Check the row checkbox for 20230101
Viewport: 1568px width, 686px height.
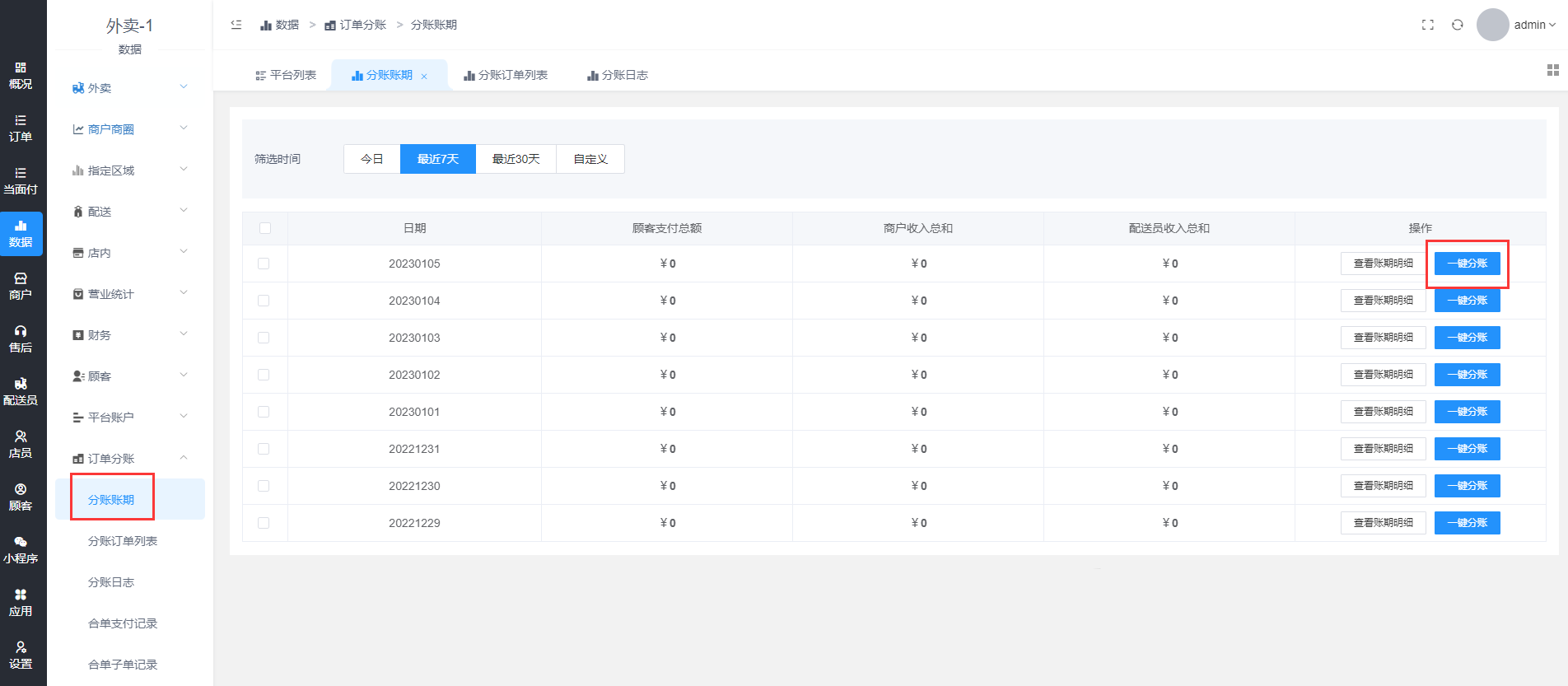tap(264, 412)
